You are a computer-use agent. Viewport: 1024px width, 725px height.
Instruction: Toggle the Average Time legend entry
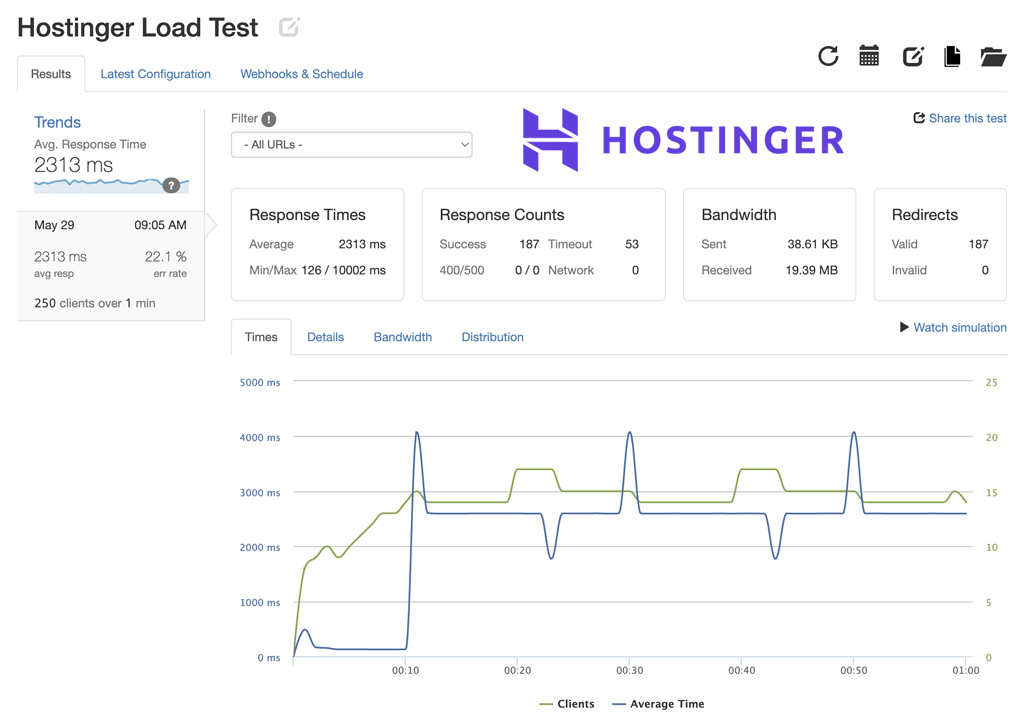tap(658, 703)
